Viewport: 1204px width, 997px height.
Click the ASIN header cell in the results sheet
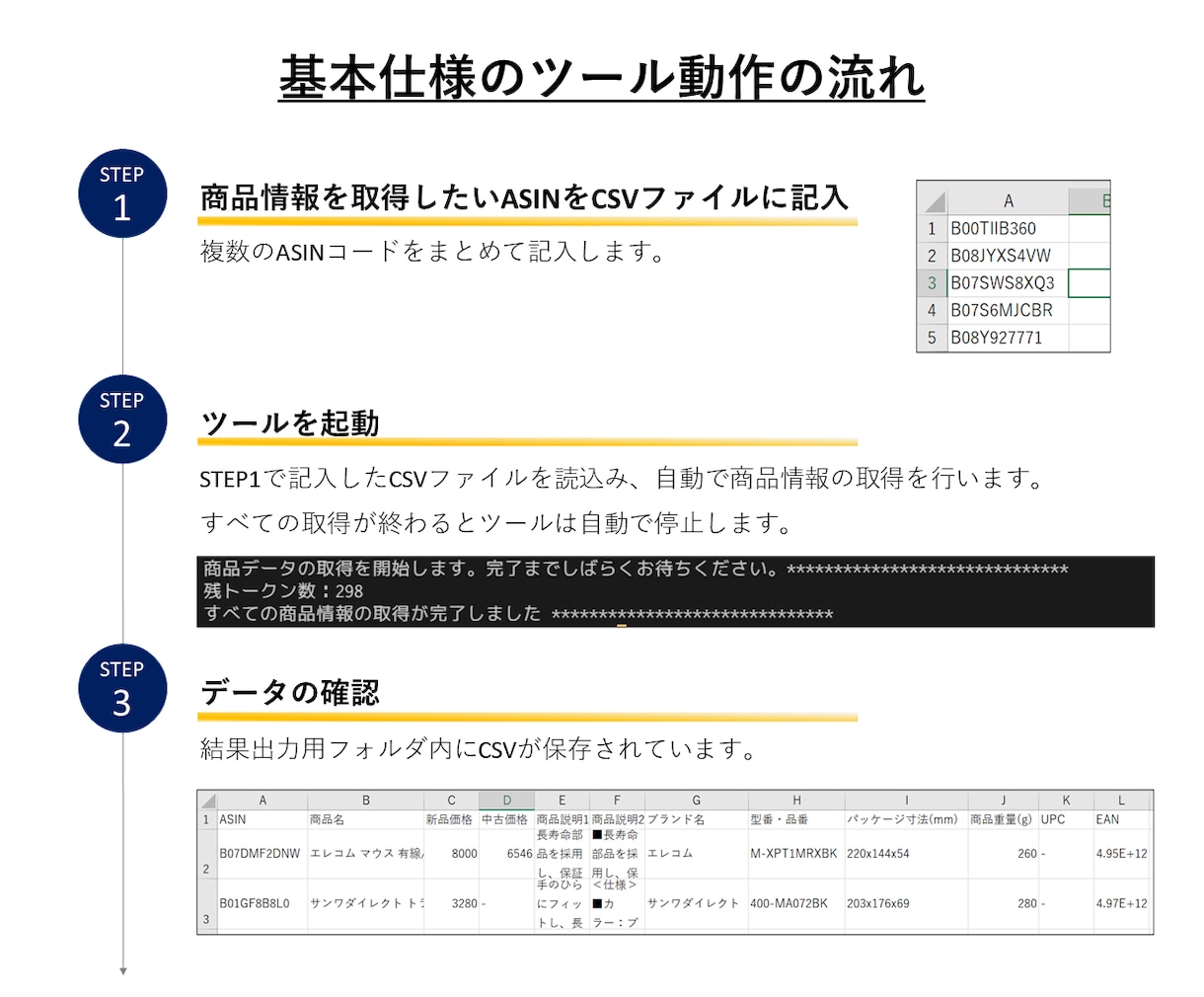pos(263,819)
